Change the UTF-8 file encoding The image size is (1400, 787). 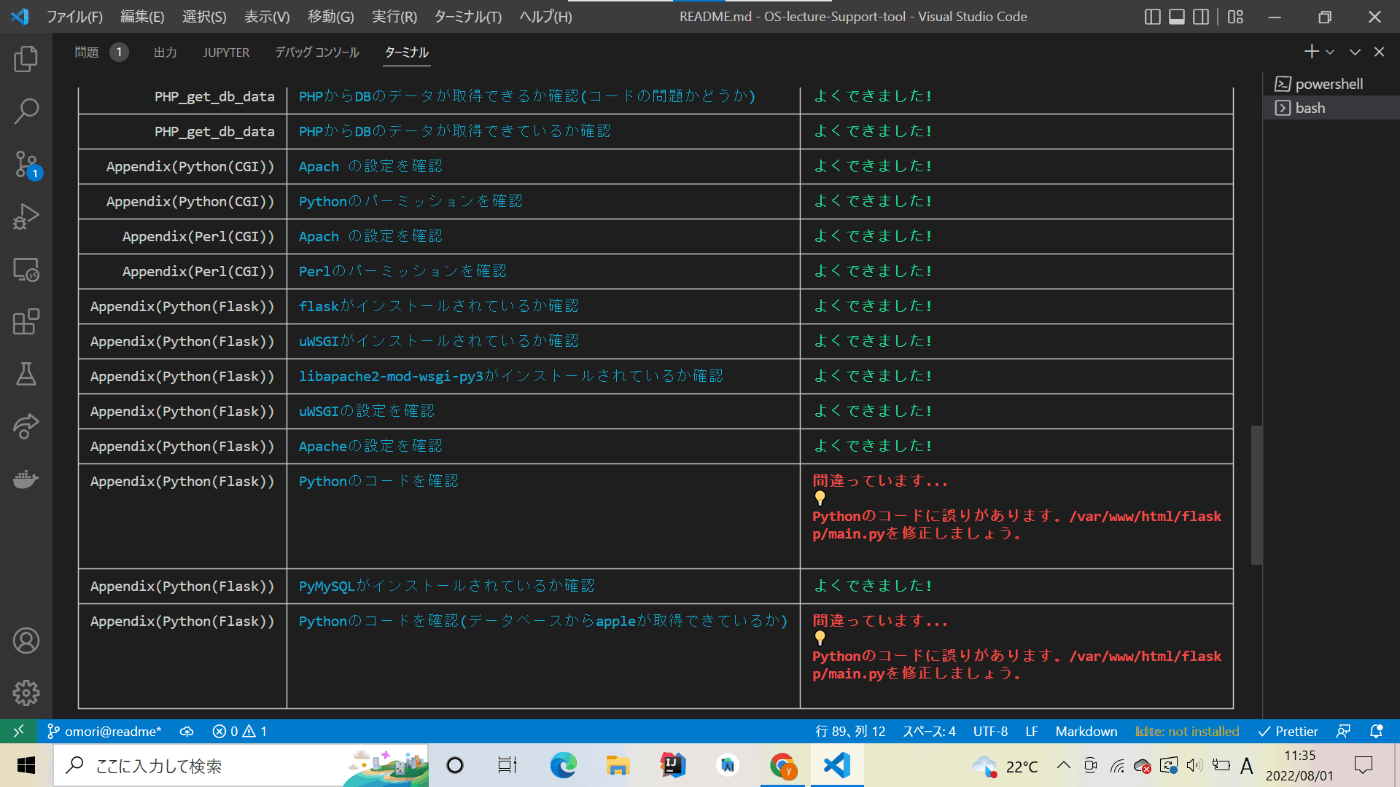[x=990, y=731]
